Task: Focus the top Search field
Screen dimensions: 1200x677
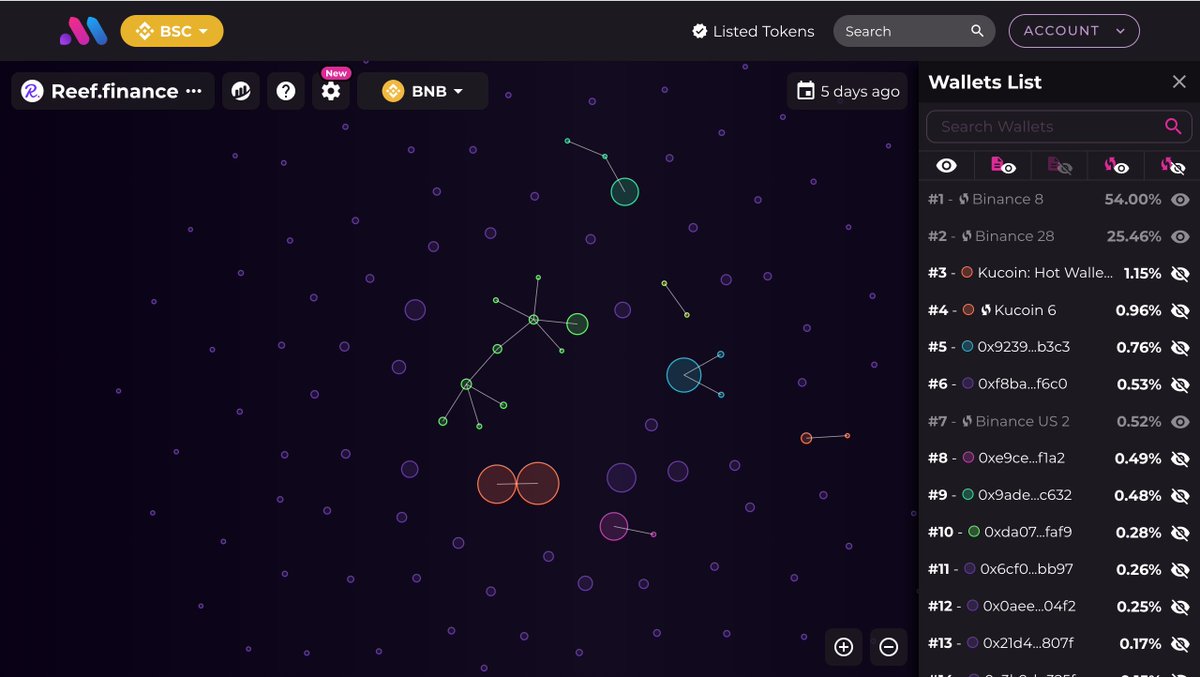Action: point(914,31)
